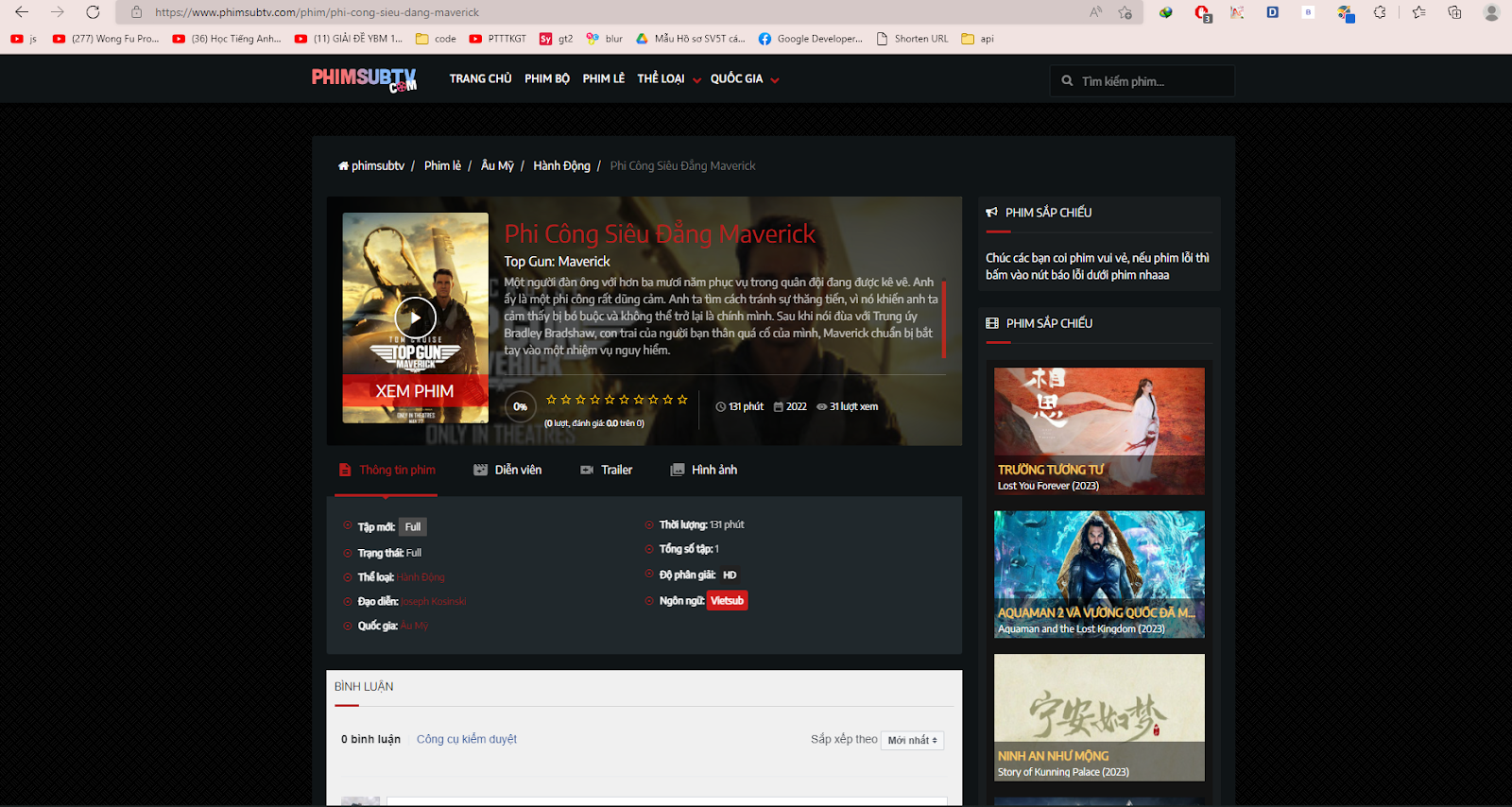Open the YouTube js bookmark
Screen dimensions: 1512x807
[24, 39]
